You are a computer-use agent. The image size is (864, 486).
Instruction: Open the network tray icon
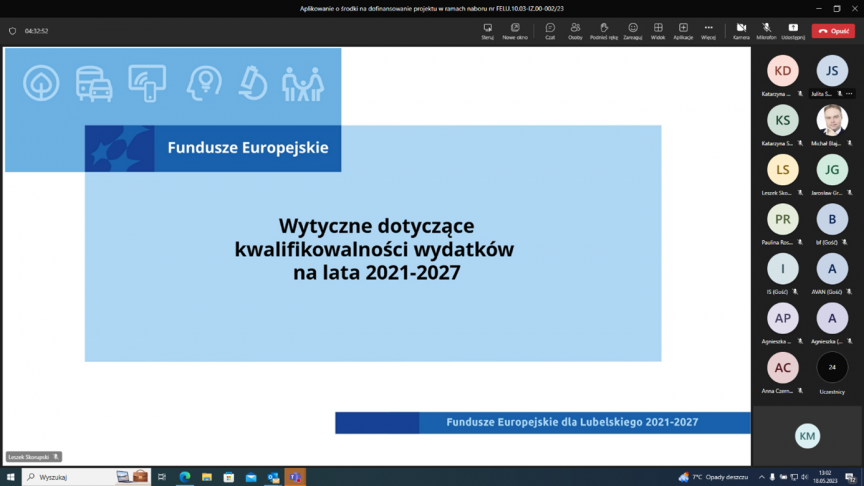[793, 477]
